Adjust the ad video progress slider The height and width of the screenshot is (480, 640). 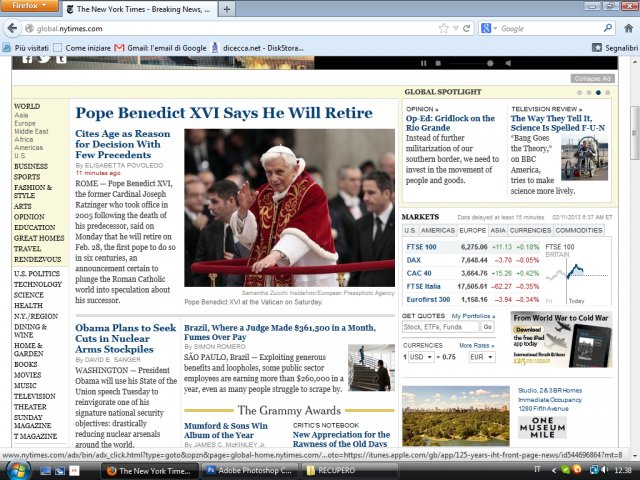tap(490, 63)
